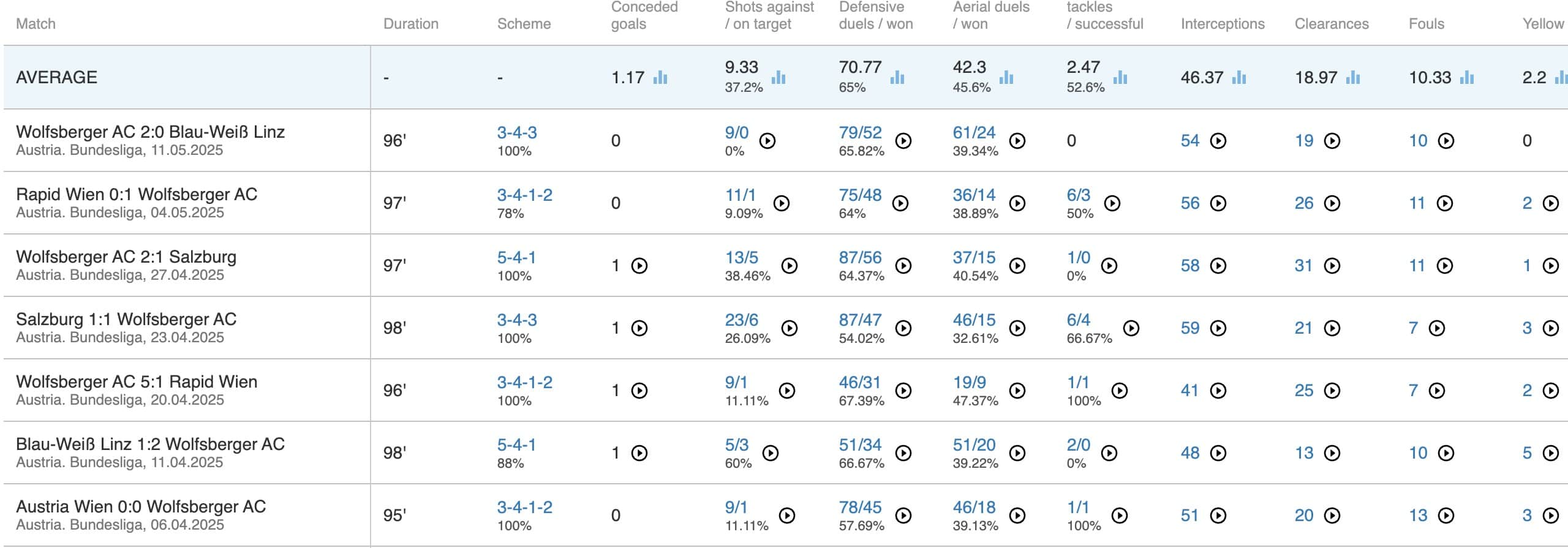Open the 3-4-3 scheme for 11.05.2025 match
Viewport: 1568px width, 548px height.
[517, 133]
